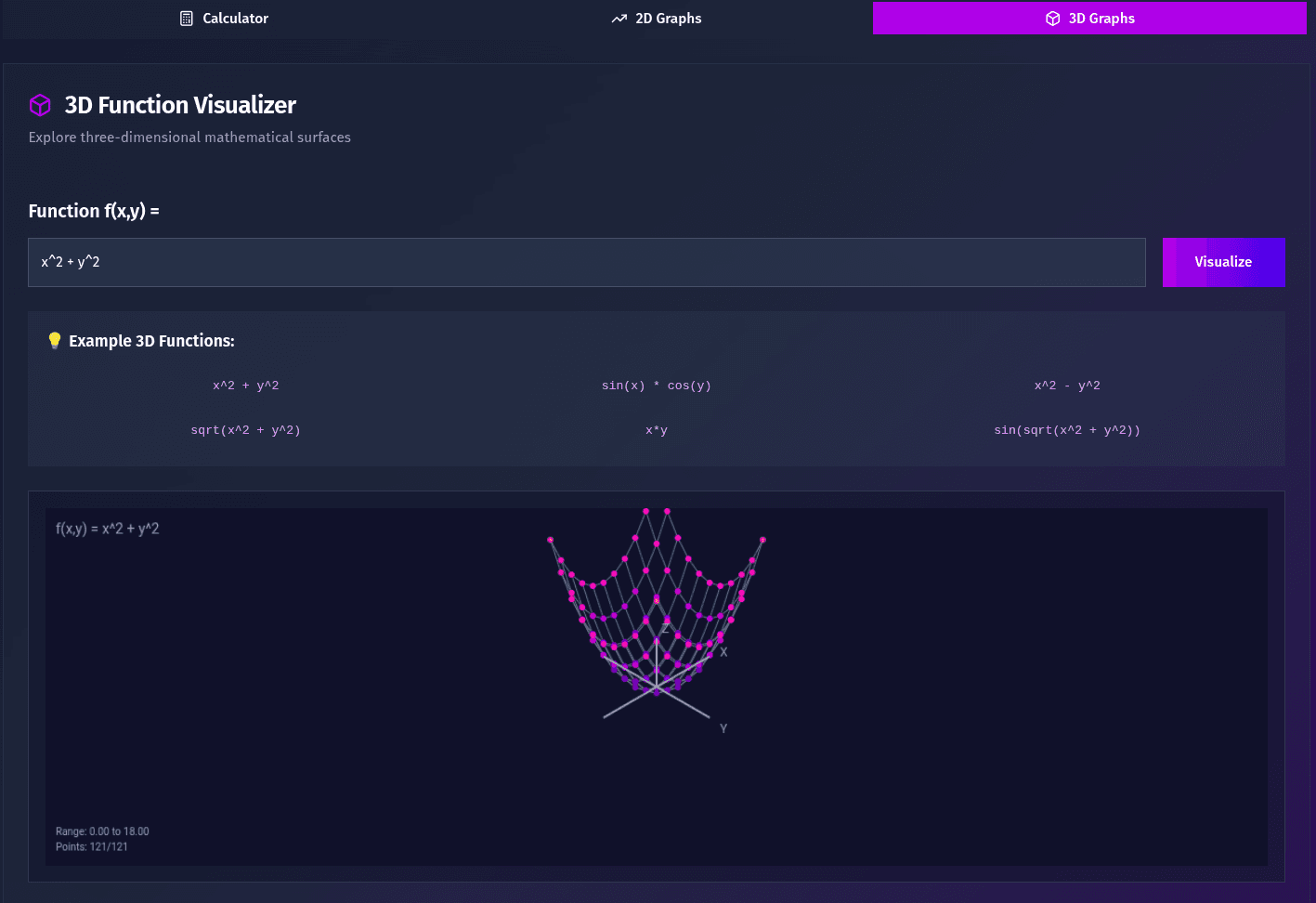Click the 3D Function Visualizer heading

[180, 105]
